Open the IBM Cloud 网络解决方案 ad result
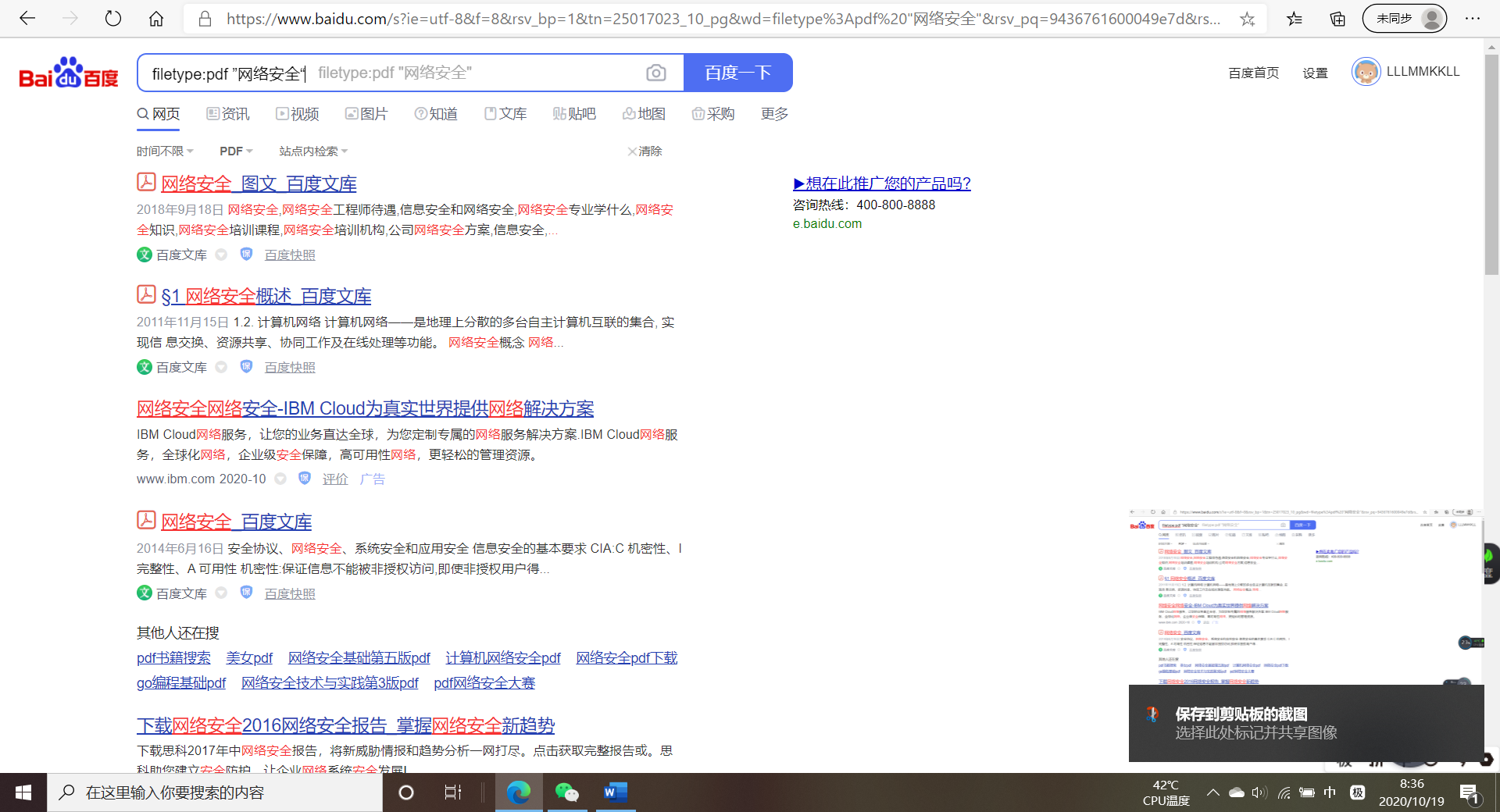This screenshot has height=812, width=1500. [366, 408]
